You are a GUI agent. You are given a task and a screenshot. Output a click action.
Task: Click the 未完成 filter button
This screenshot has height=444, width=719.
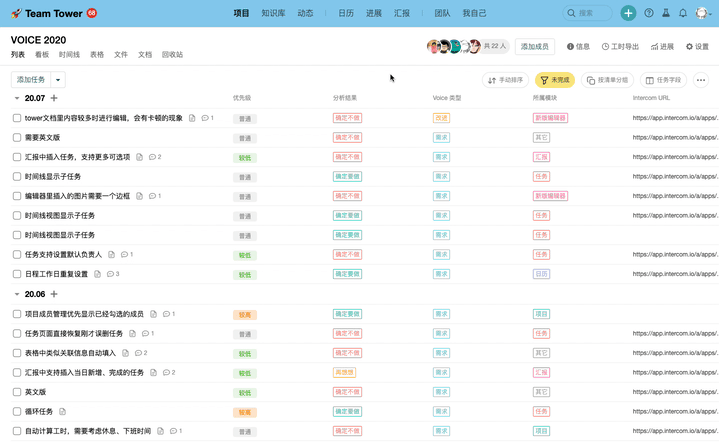[x=555, y=80]
